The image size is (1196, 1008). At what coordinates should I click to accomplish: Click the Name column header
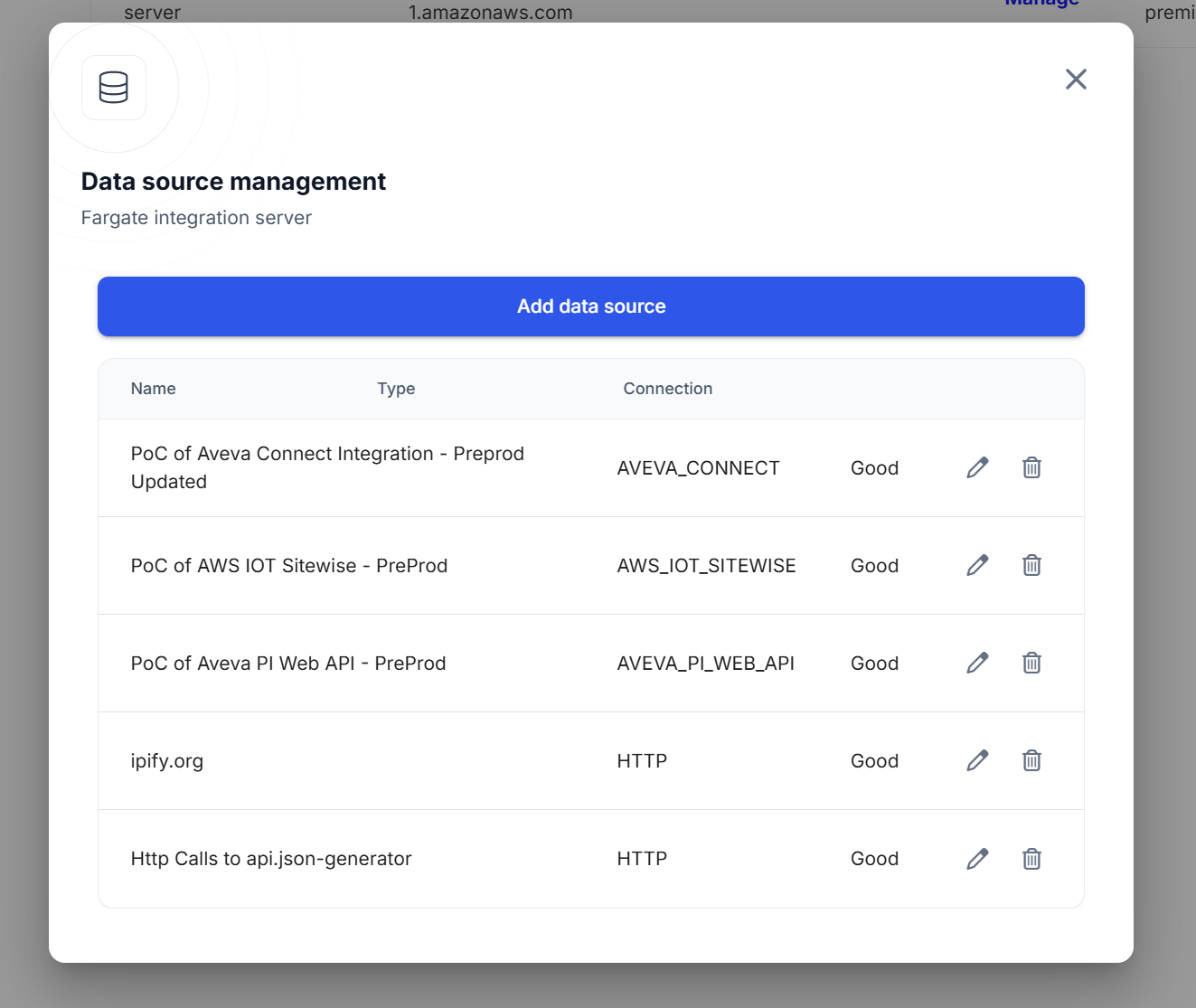pos(154,389)
